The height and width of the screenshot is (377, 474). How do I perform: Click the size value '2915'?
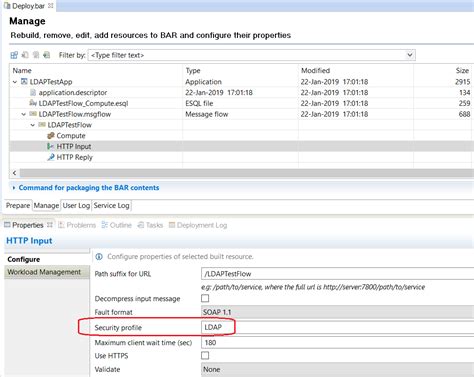coord(462,82)
